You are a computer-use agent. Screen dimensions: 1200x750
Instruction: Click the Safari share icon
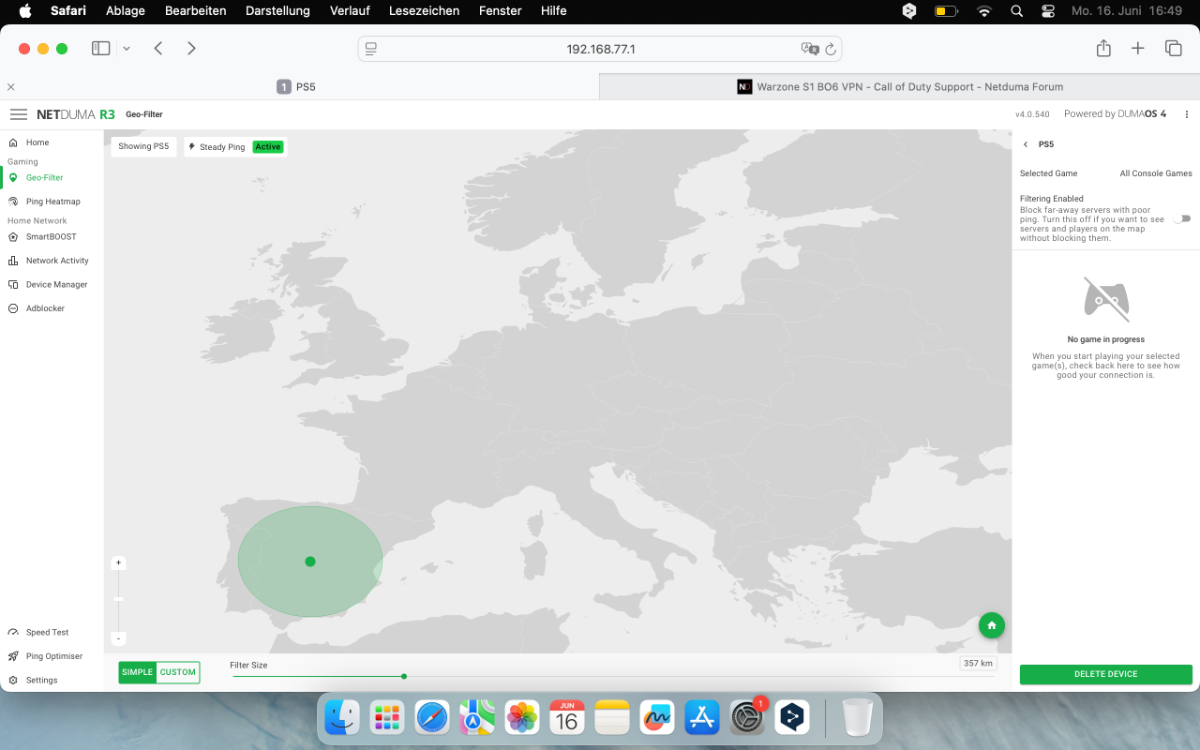(1103, 48)
